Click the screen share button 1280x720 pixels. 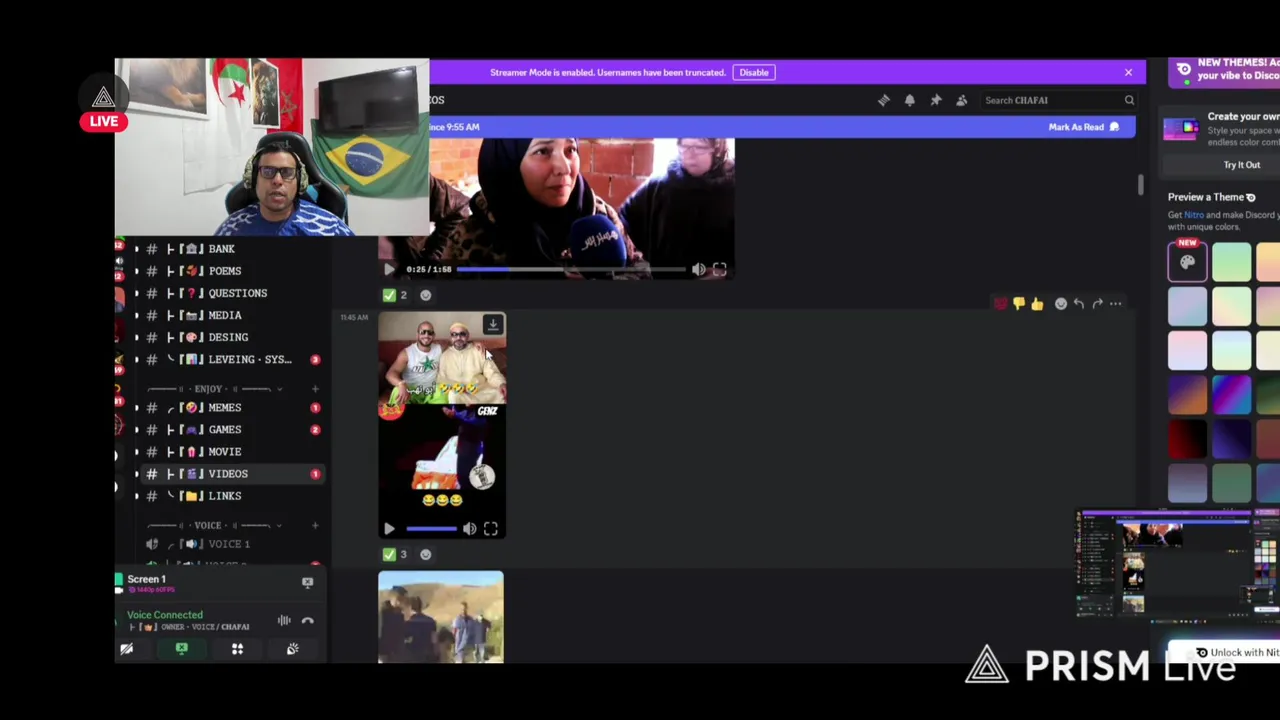pos(181,649)
